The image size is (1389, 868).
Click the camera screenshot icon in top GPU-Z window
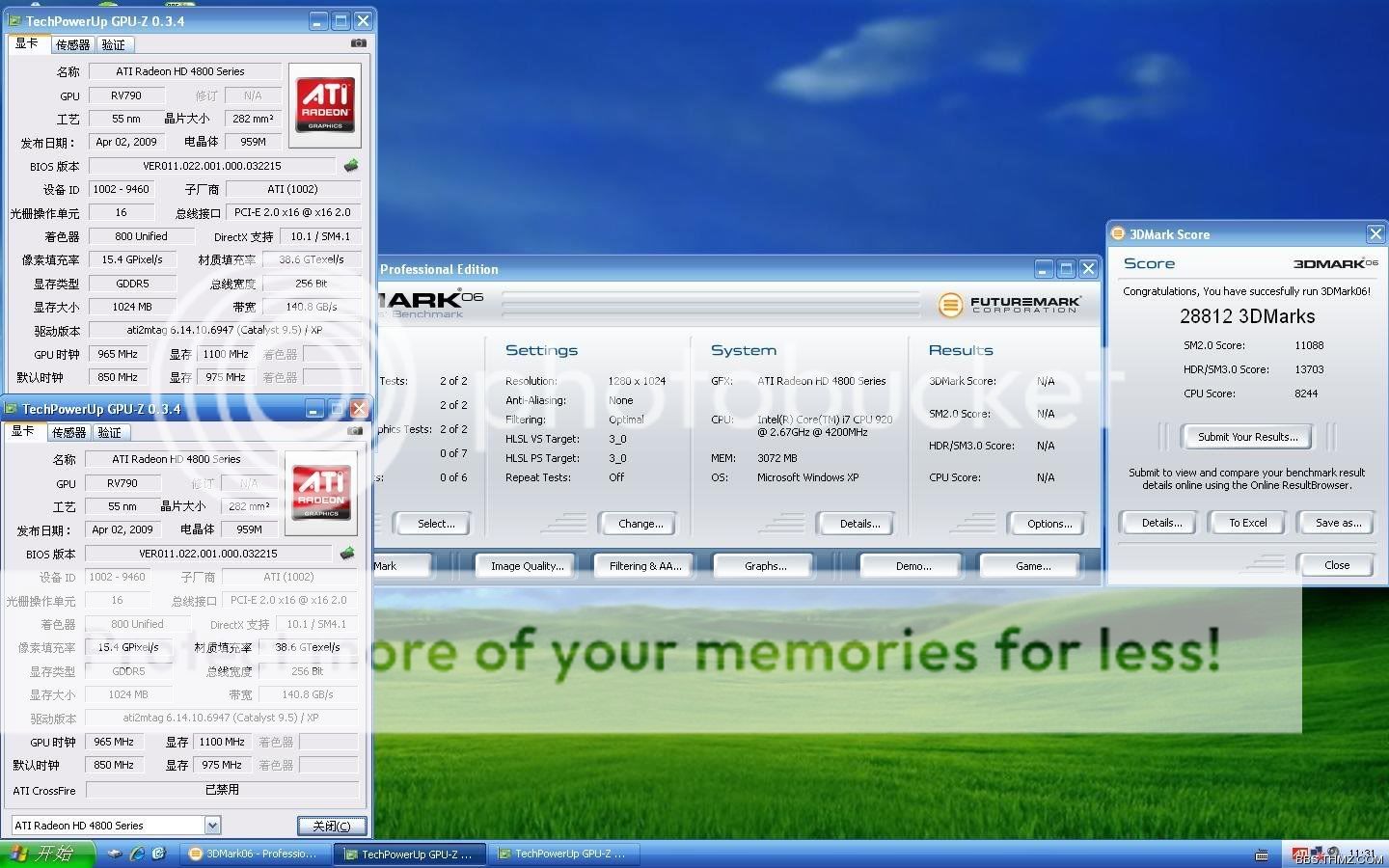tap(359, 43)
